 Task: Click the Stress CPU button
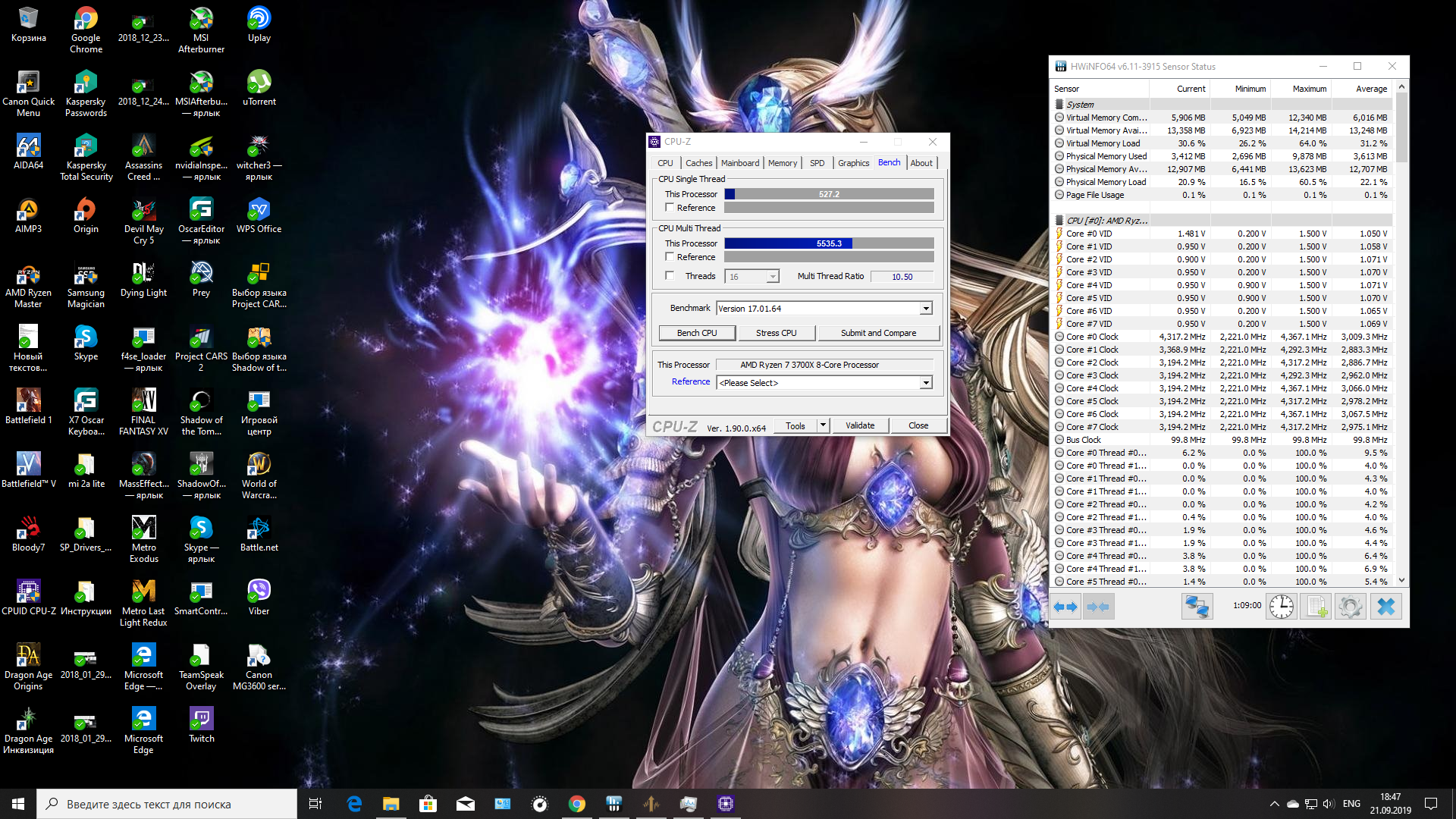[776, 333]
